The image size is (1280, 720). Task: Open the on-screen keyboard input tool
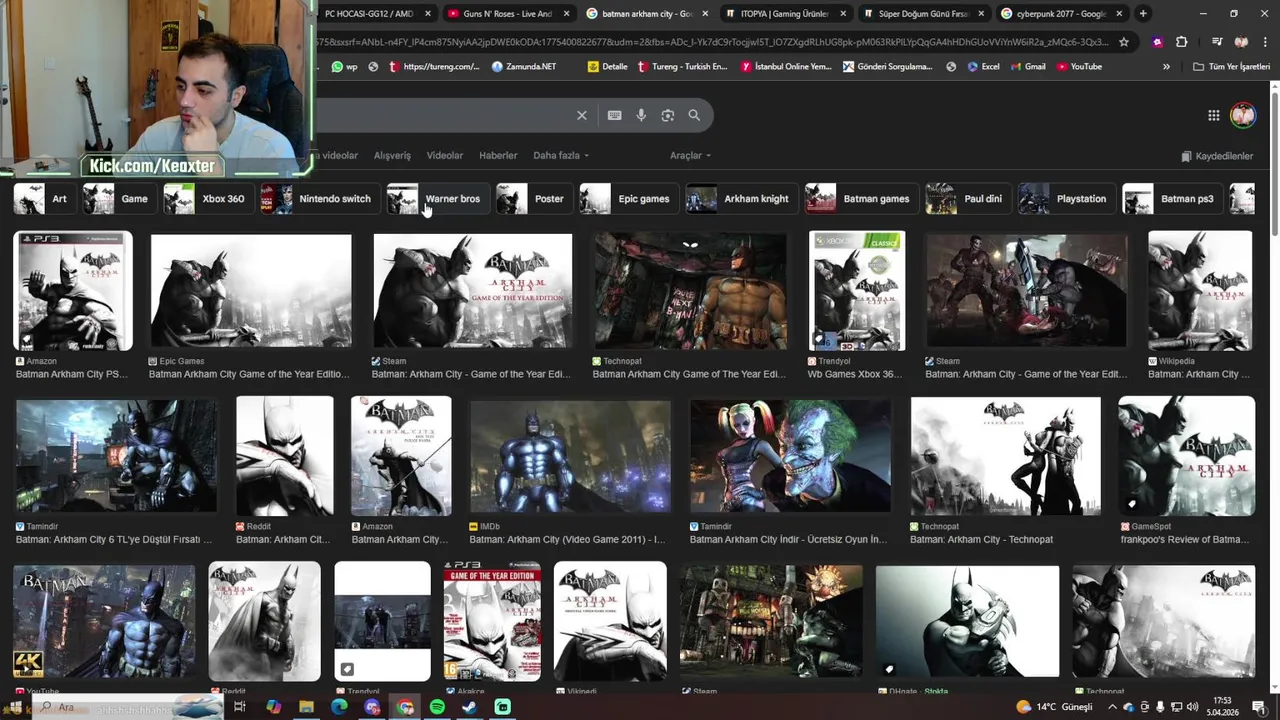pyautogui.click(x=614, y=115)
